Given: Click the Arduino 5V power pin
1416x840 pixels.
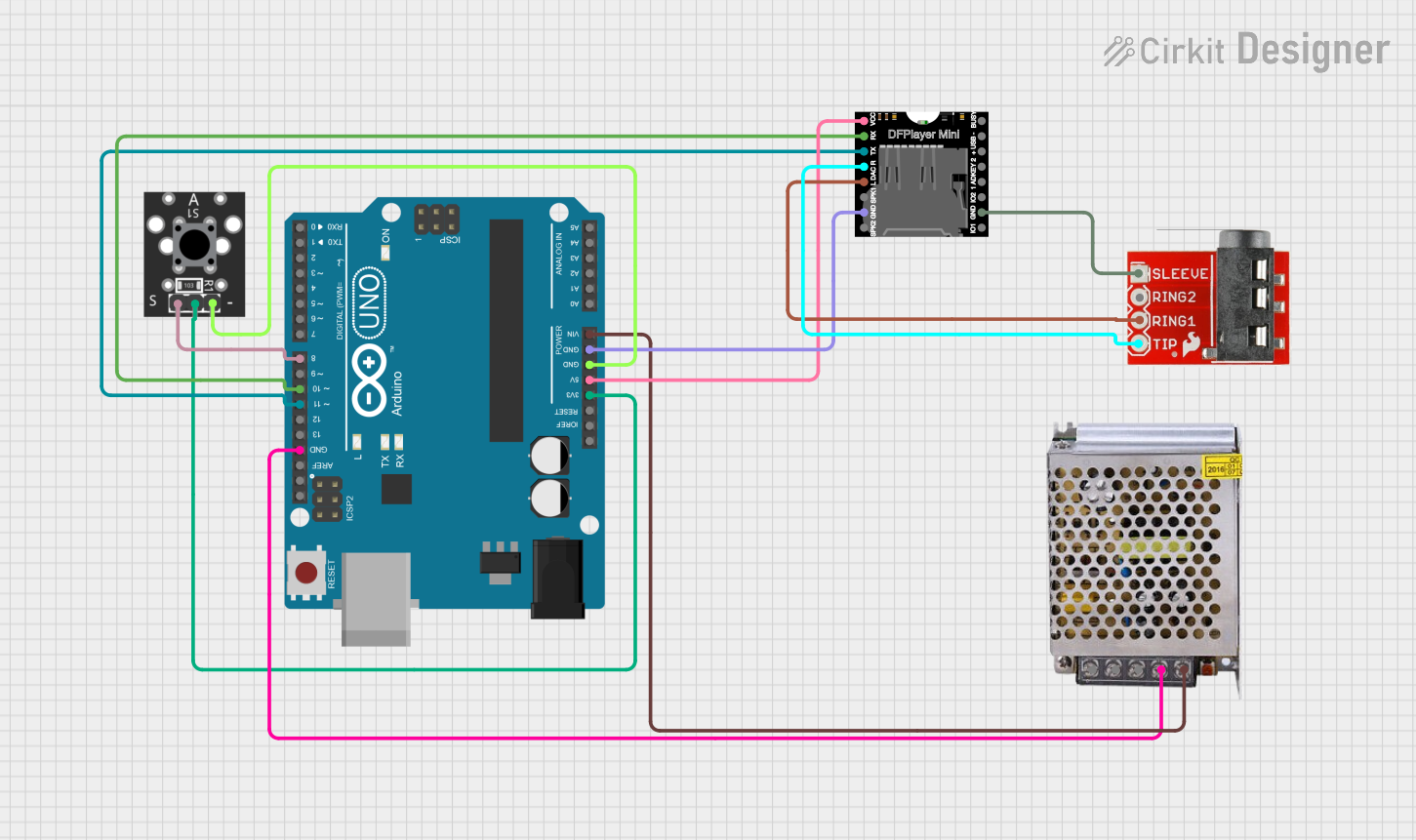Looking at the screenshot, I should pos(589,380).
